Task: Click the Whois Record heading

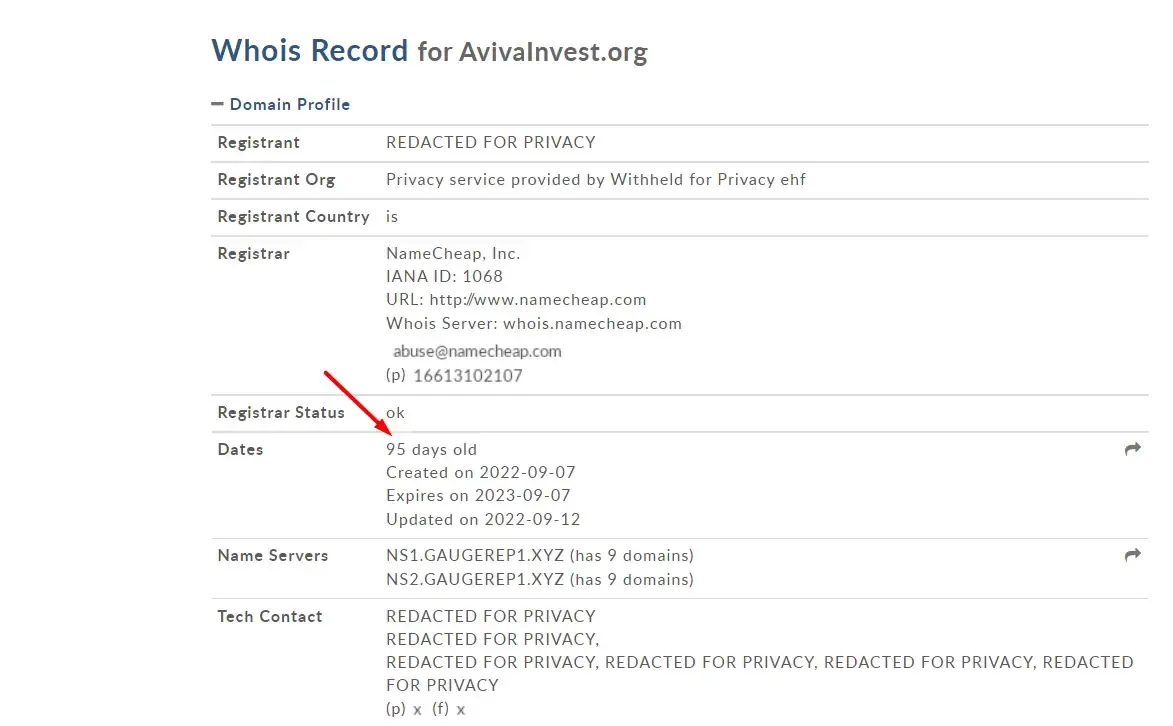Action: point(310,50)
